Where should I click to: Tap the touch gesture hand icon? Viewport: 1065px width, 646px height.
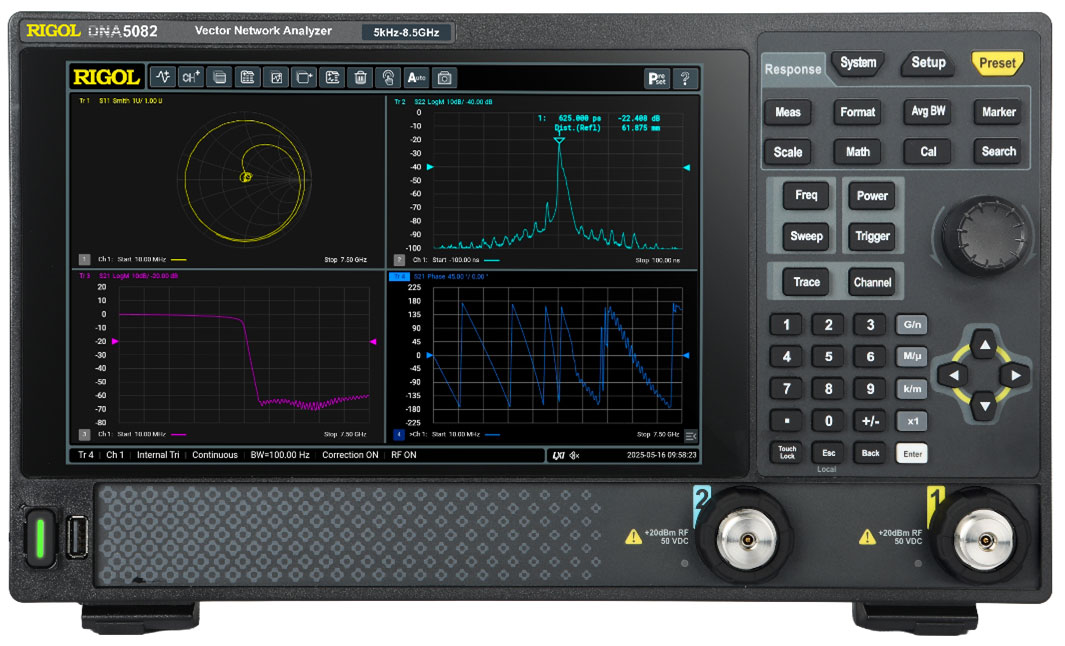click(x=389, y=77)
